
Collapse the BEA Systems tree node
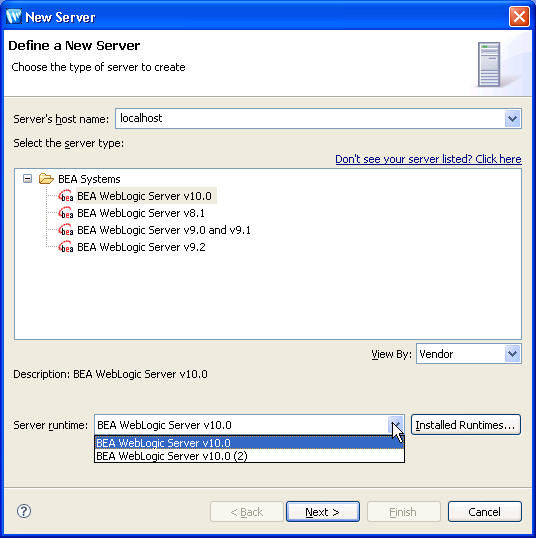click(x=27, y=178)
